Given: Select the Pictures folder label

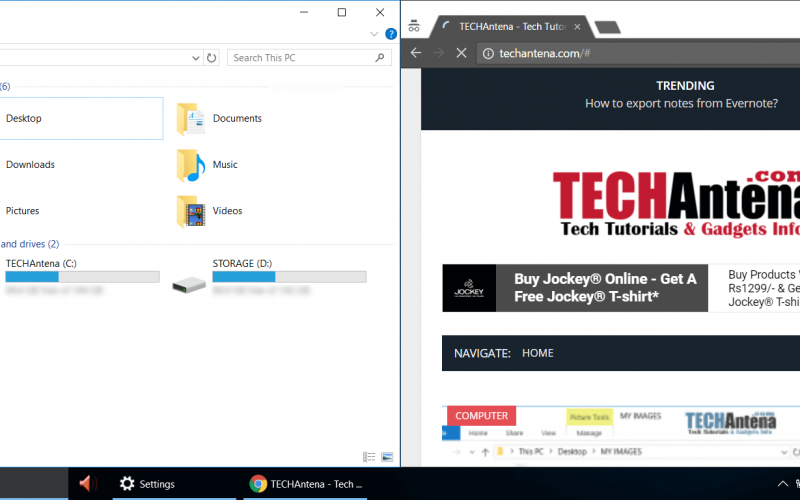Looking at the screenshot, I should coord(22,211).
